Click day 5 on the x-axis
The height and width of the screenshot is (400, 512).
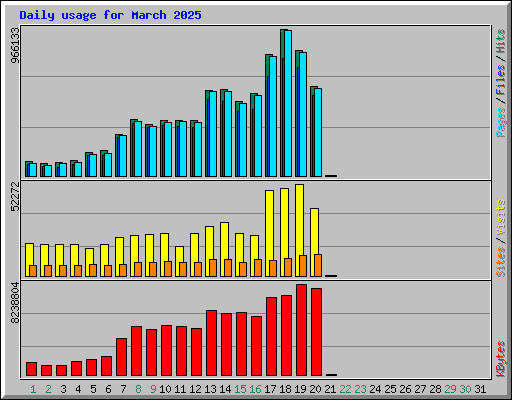click(x=93, y=389)
